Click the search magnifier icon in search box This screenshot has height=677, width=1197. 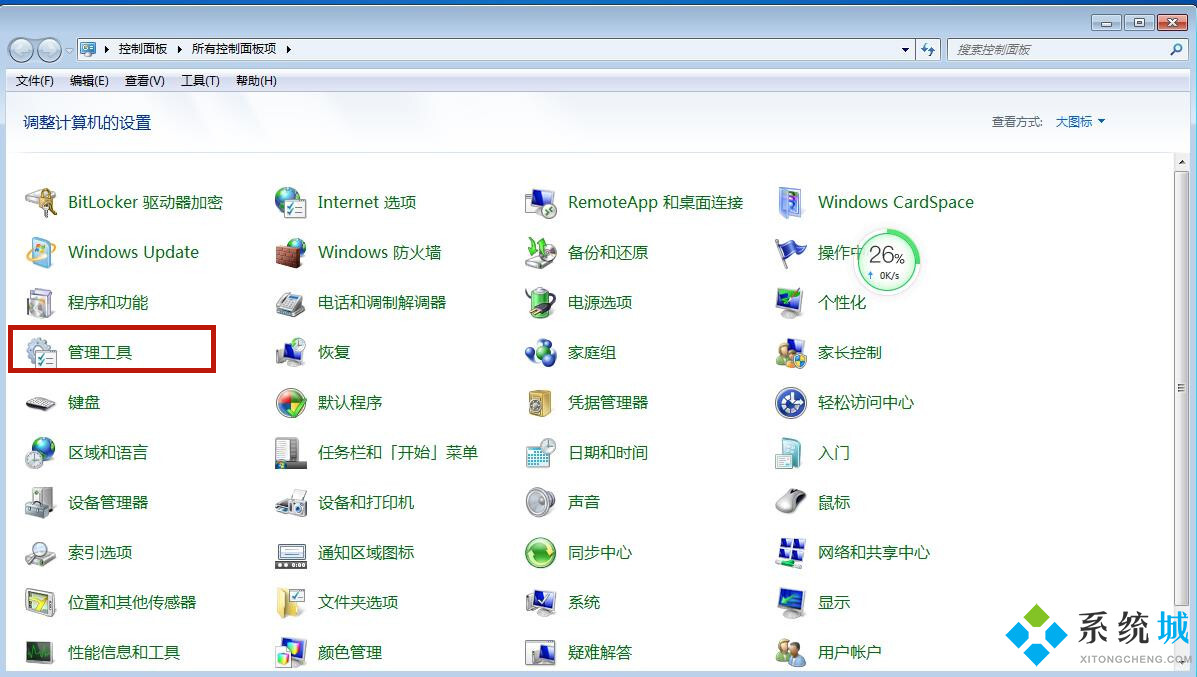(x=1176, y=50)
